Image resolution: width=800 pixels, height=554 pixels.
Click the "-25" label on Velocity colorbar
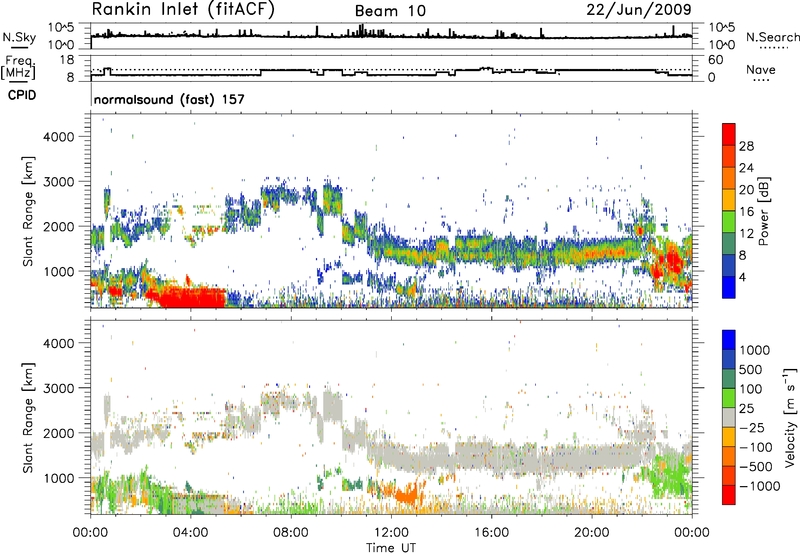point(750,428)
